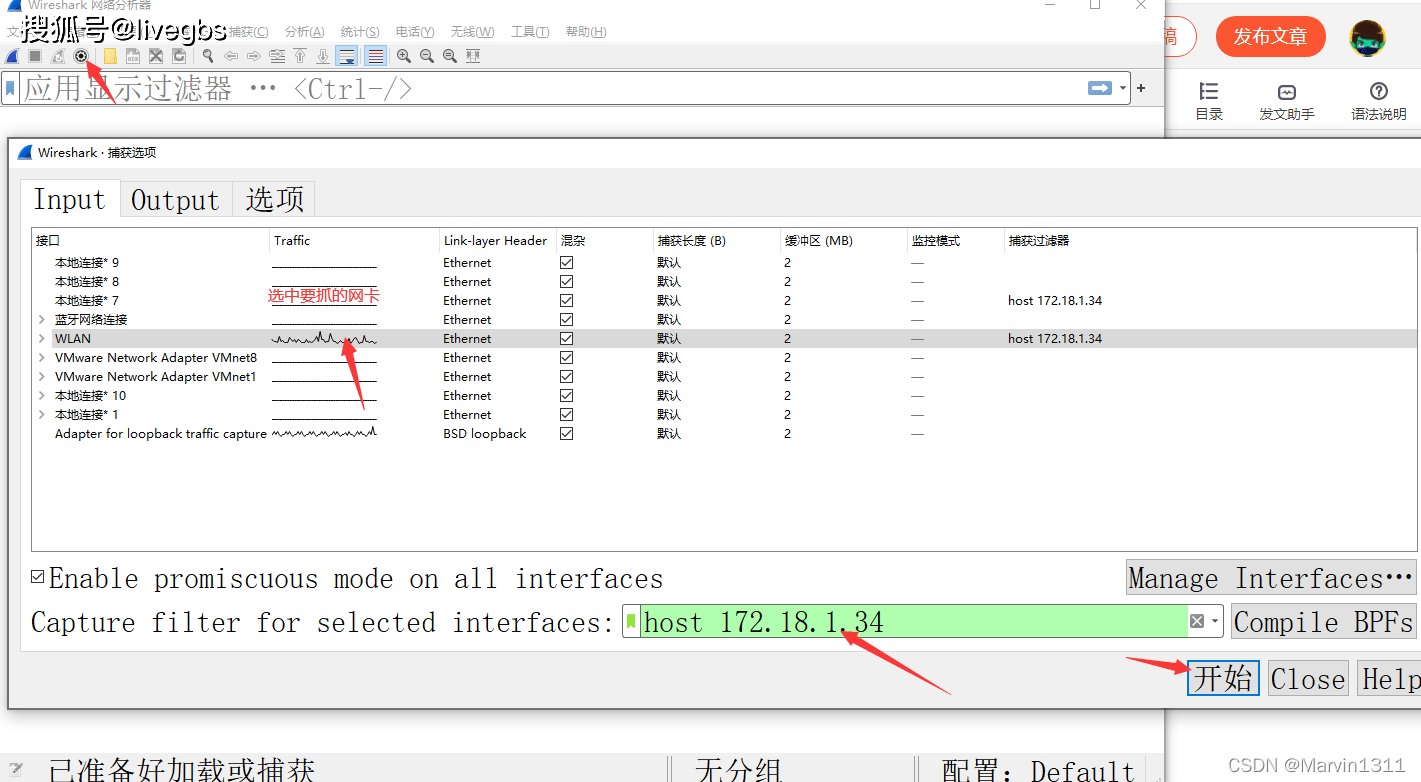Toggle promiscuous checkbox for VMnet8 adapter
The height and width of the screenshot is (782, 1421).
(567, 357)
